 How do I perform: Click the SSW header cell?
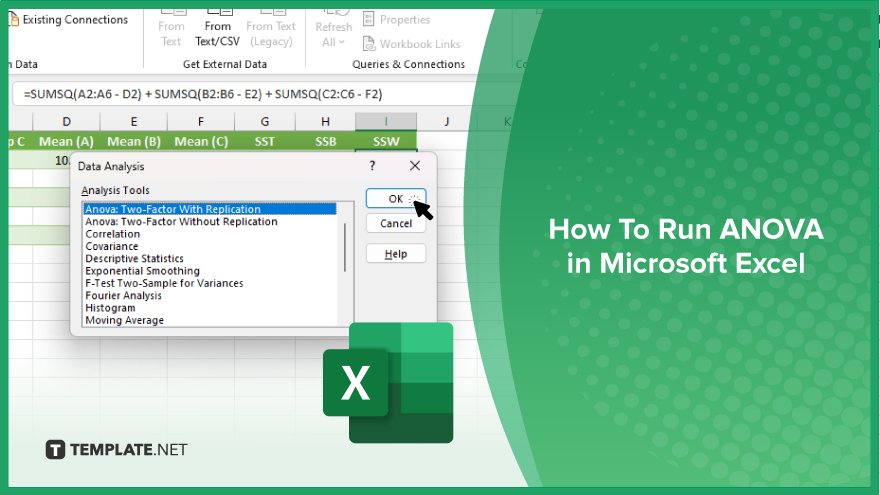[386, 141]
